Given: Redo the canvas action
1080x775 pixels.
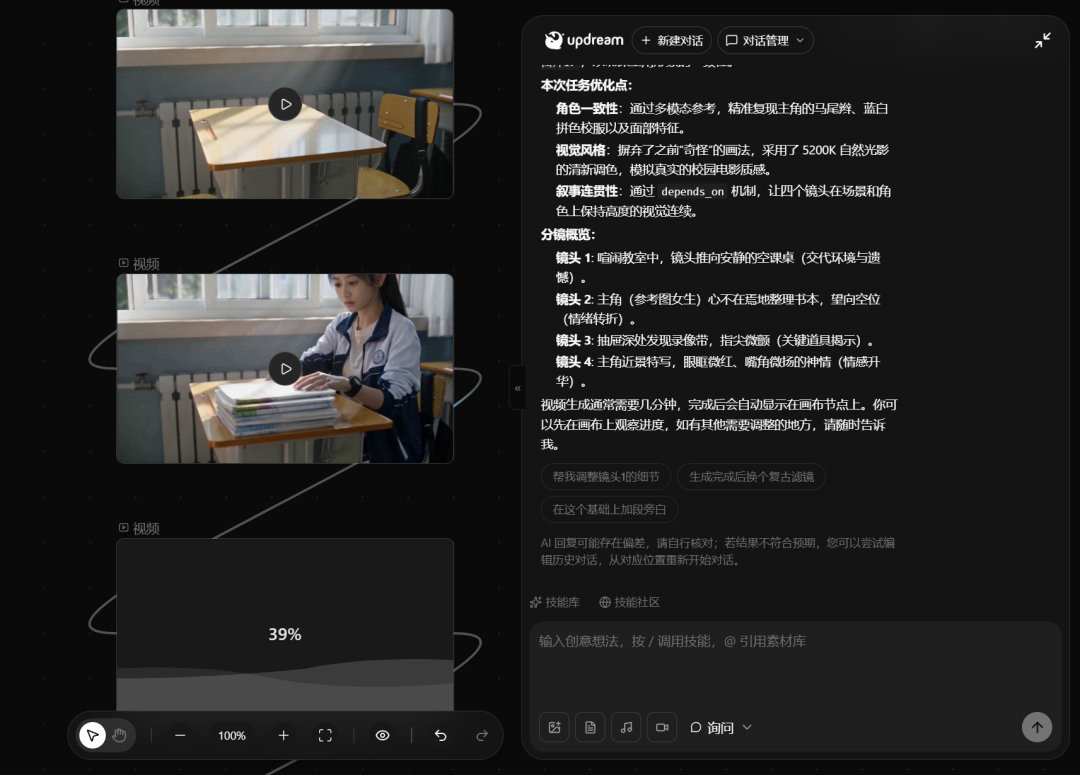Looking at the screenshot, I should [482, 736].
